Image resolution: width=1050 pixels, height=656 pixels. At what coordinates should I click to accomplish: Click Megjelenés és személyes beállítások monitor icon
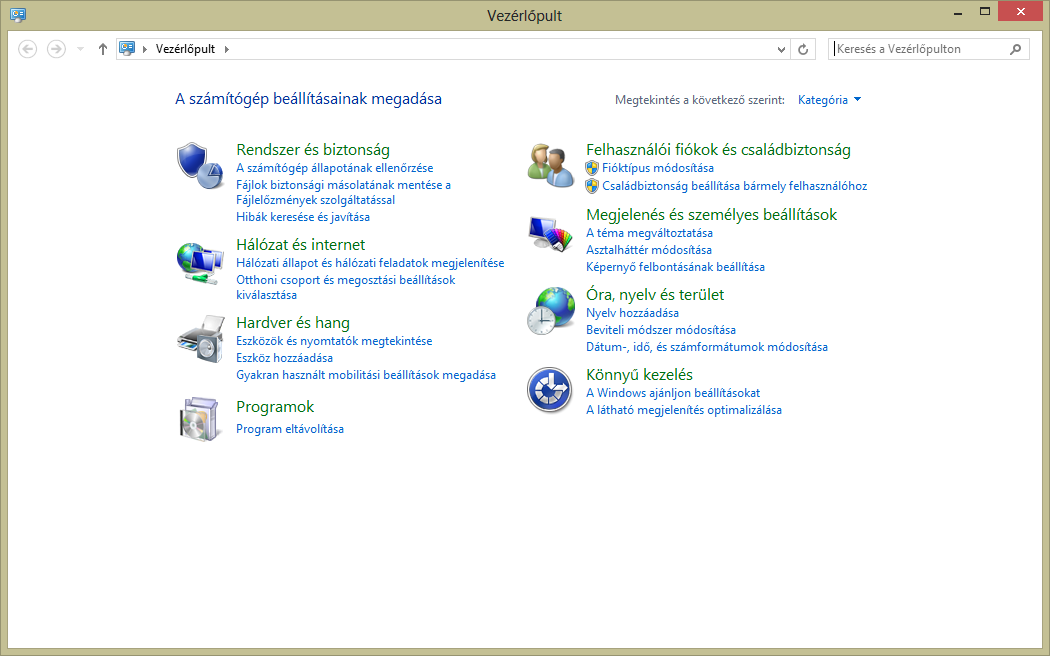(x=550, y=234)
